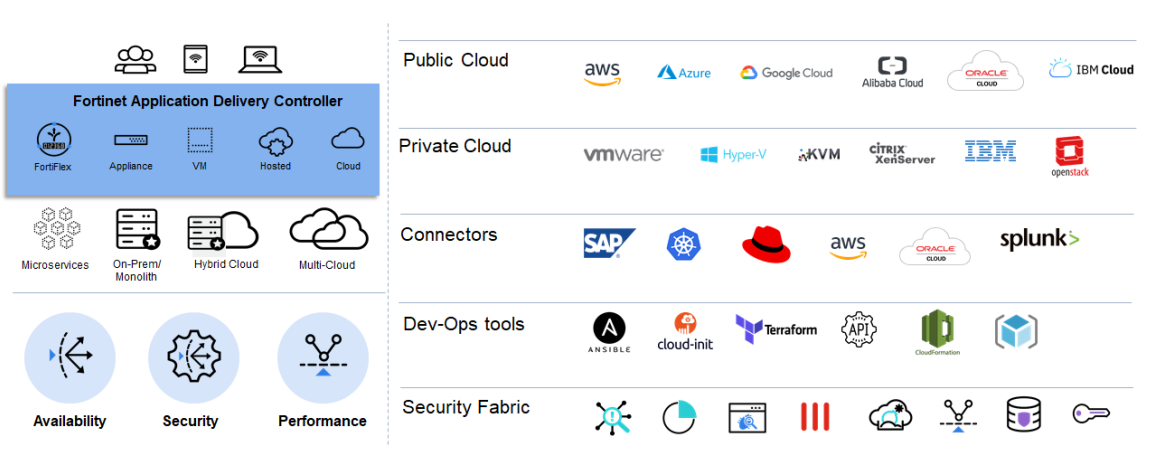Select the purple key icon
This screenshot has width=1155, height=474.
1091,414
